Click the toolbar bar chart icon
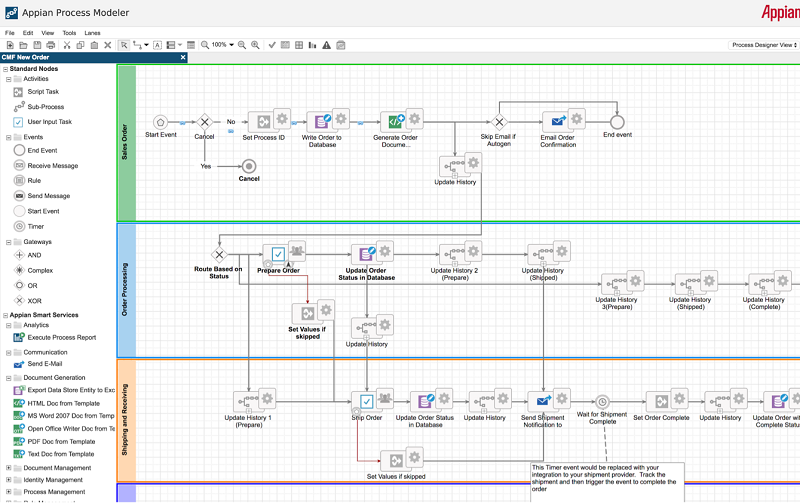 point(312,45)
